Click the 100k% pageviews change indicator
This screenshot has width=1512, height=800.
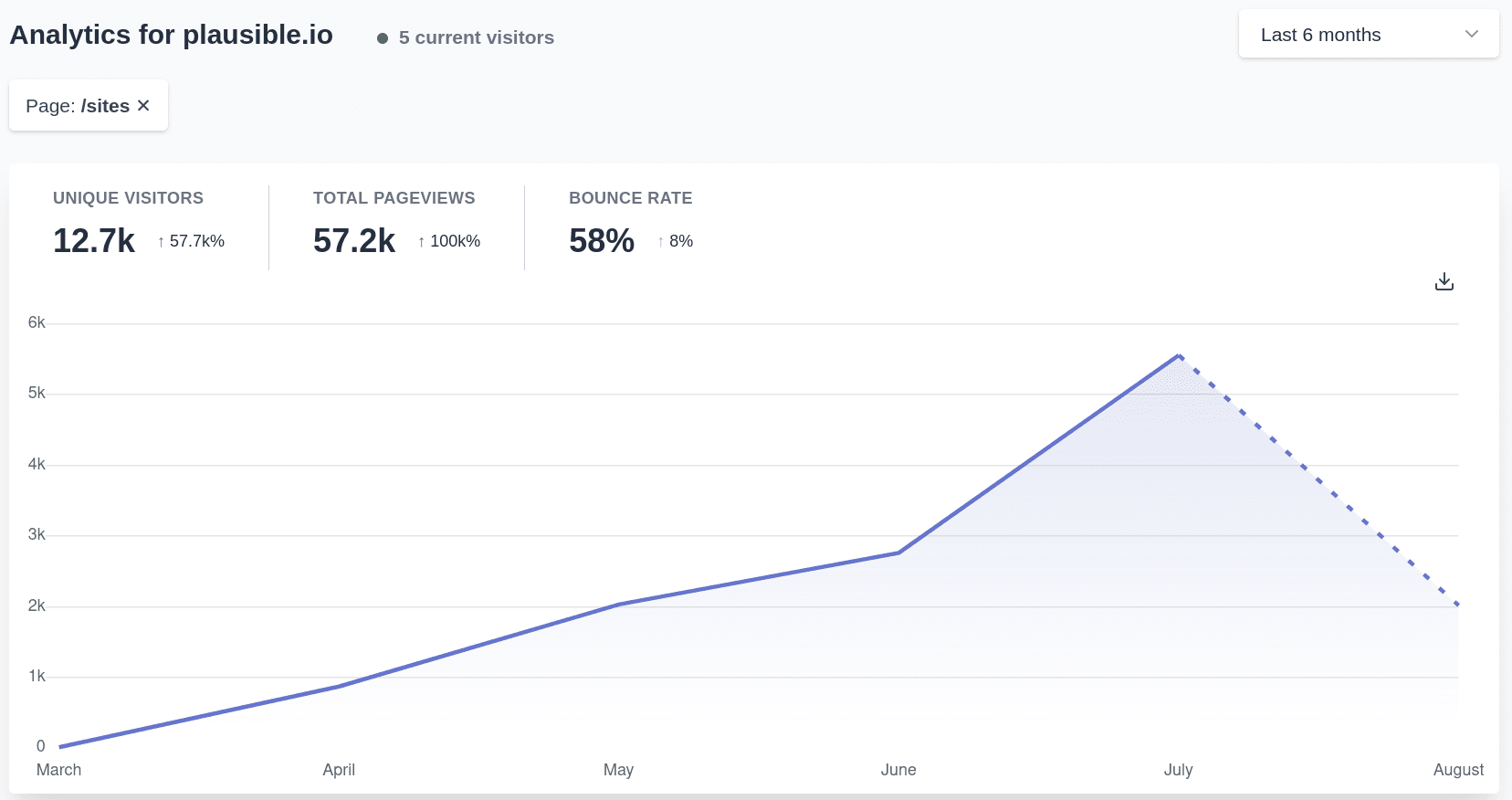[x=449, y=241]
